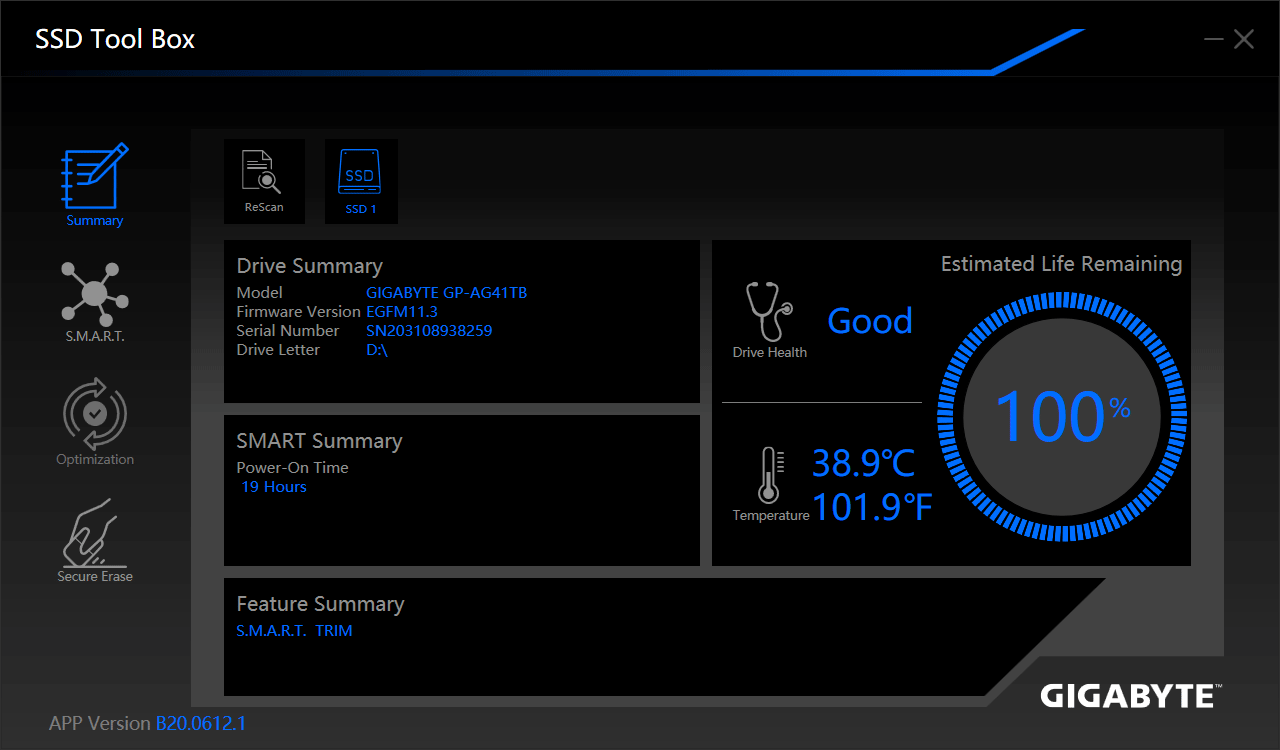This screenshot has height=750, width=1280.
Task: Click the Optimization label in sidebar
Action: point(95,460)
